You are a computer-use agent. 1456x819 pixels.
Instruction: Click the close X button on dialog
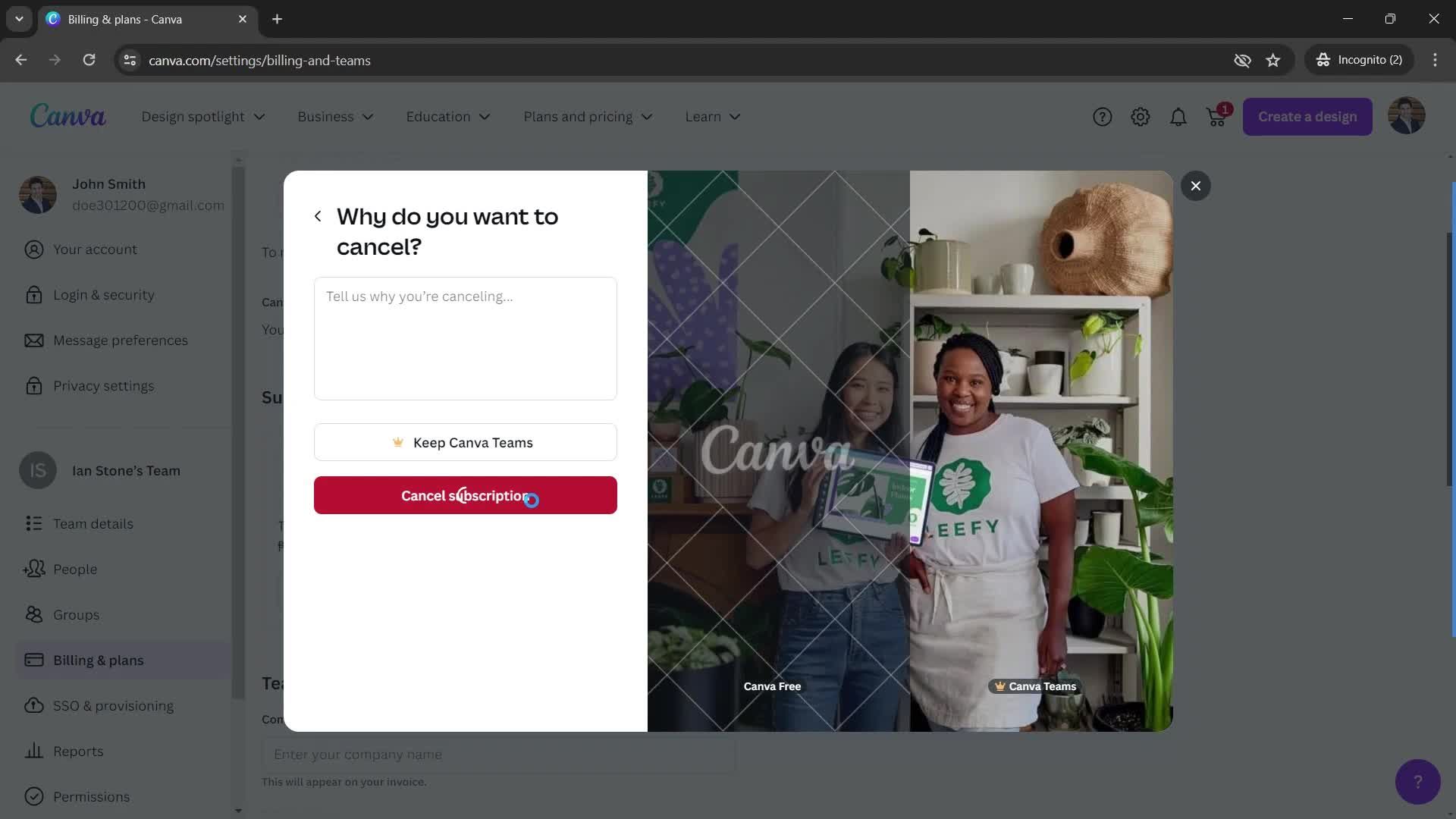(x=1197, y=186)
